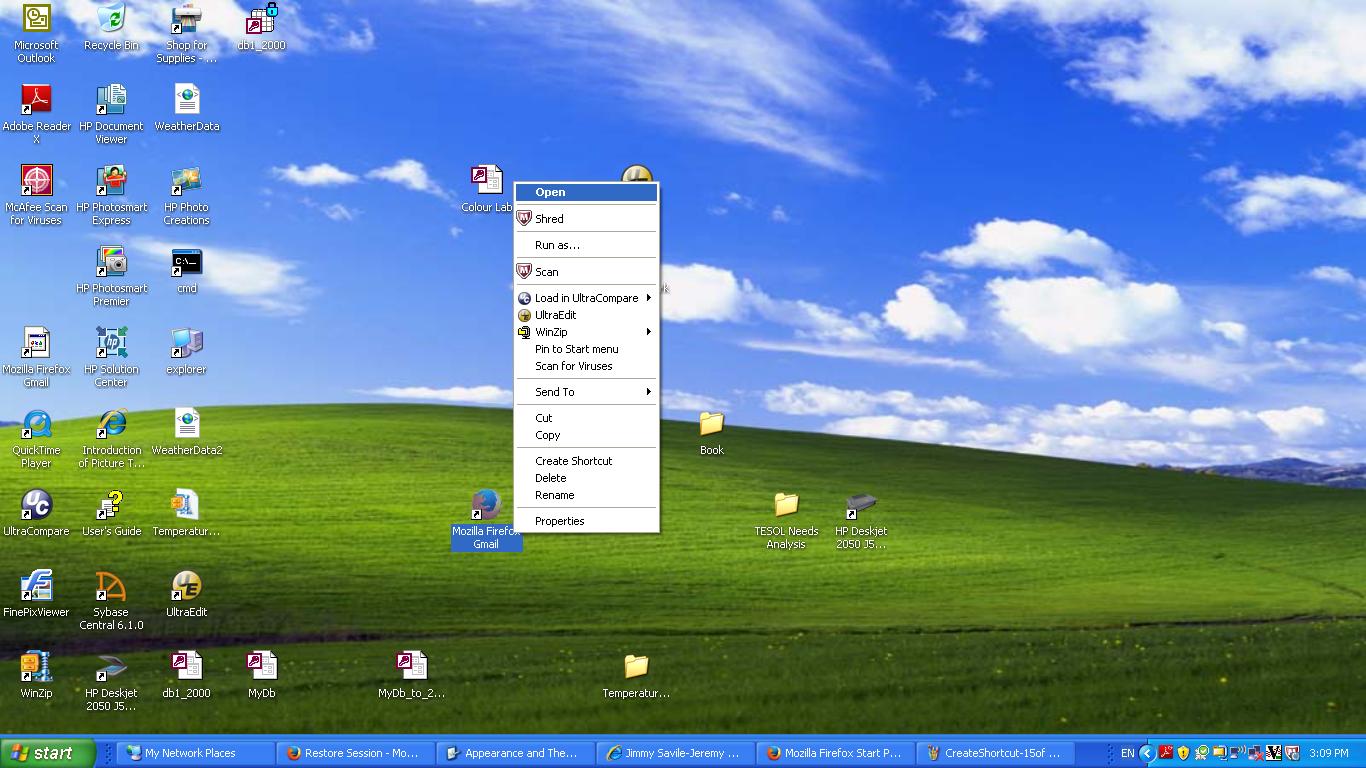Select the Recycle Bin icon
Image resolution: width=1366 pixels, height=768 pixels.
[x=111, y=20]
